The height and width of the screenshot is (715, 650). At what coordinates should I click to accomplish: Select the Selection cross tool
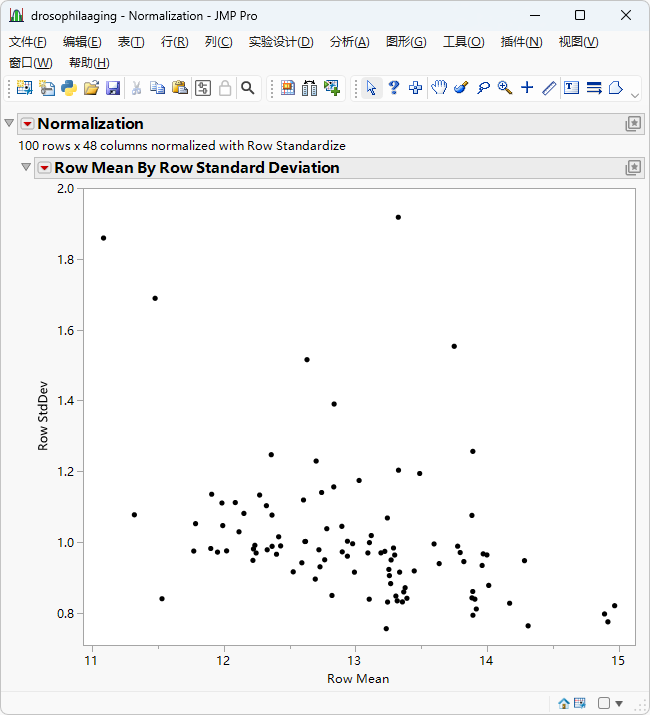(416, 88)
